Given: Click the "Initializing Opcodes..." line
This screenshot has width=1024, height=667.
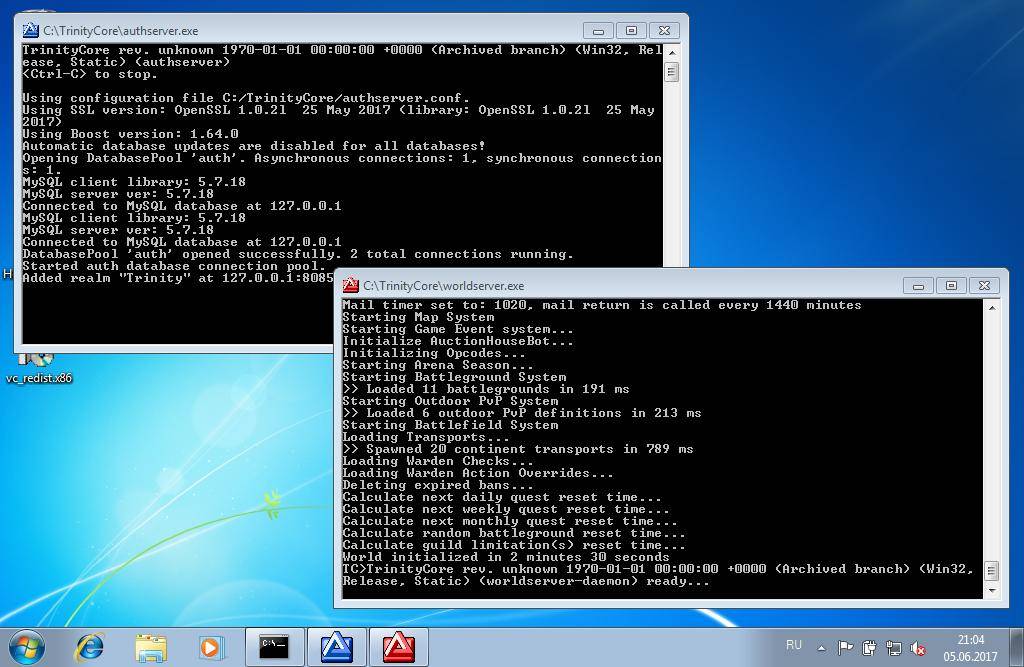Looking at the screenshot, I should [x=434, y=353].
